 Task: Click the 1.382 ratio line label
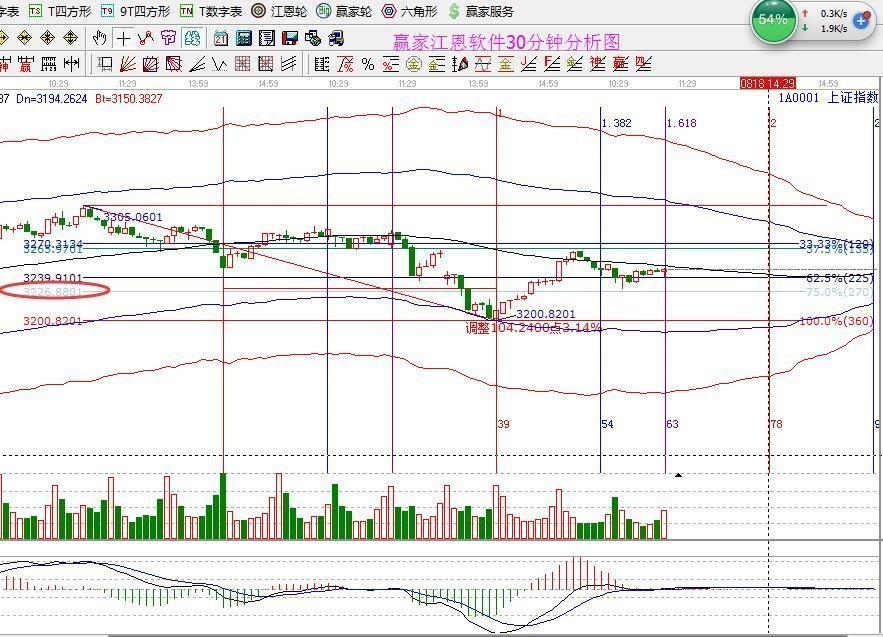pyautogui.click(x=617, y=123)
